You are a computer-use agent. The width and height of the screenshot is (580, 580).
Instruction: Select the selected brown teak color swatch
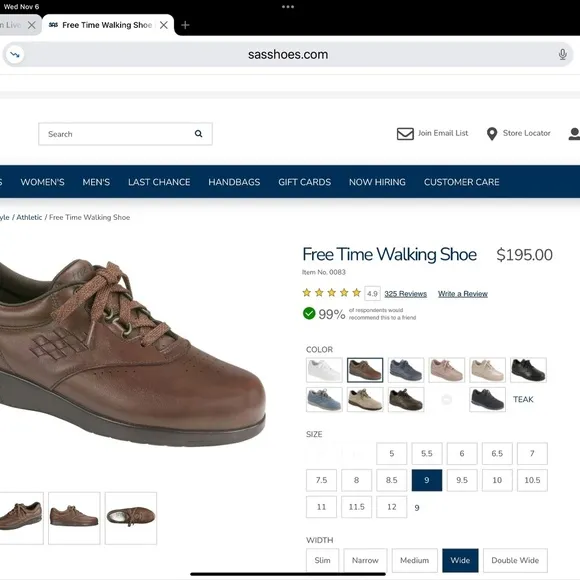365,370
